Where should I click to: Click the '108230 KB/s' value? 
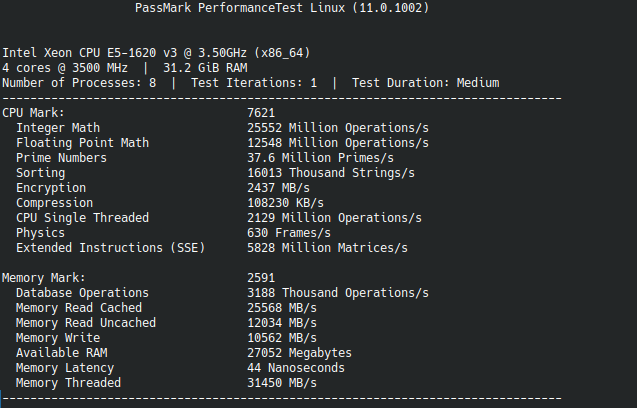[x=286, y=203]
